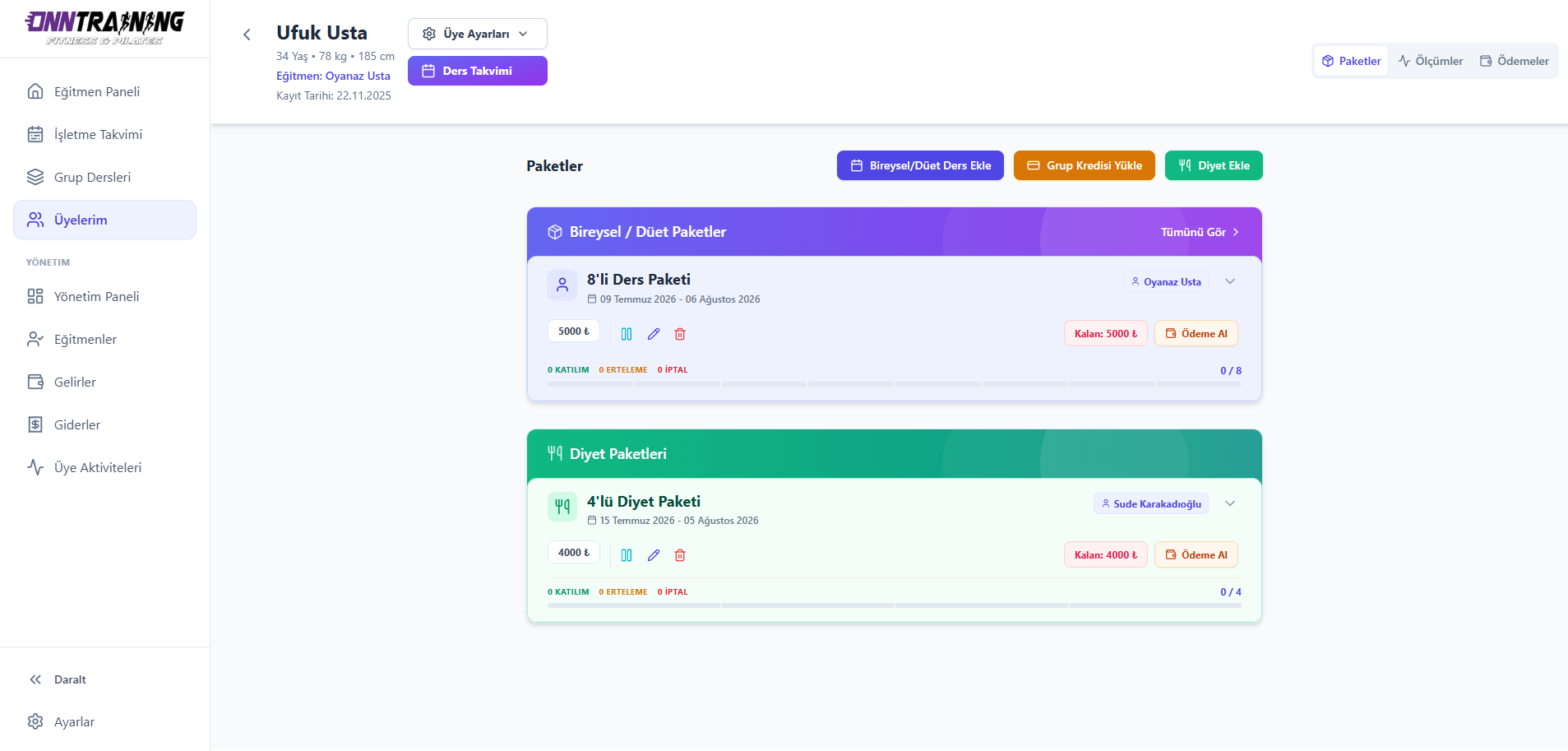
Task: Expand the 8'li Ders Paketi details chevron
Action: (1230, 281)
